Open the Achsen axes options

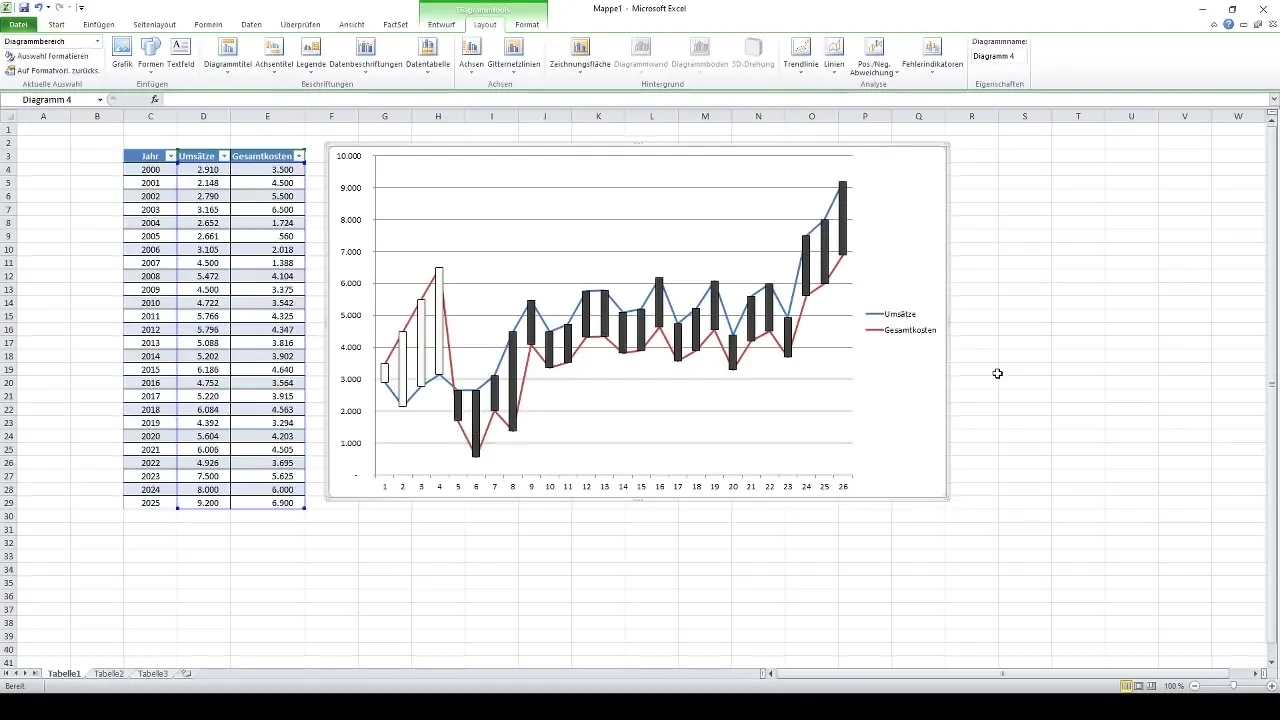tap(471, 56)
